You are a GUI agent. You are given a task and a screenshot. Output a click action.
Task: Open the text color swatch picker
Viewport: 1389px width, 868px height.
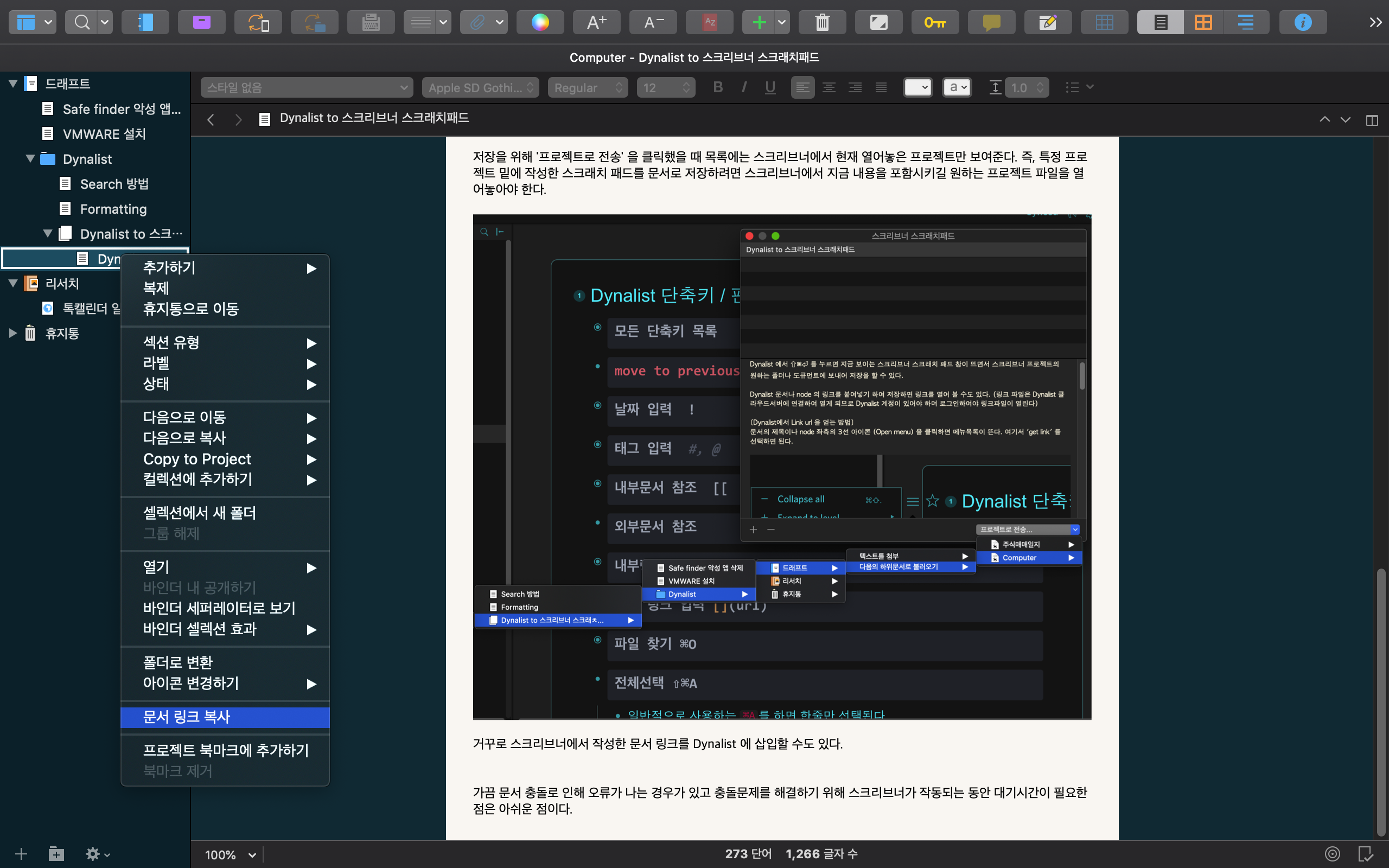tap(917, 87)
